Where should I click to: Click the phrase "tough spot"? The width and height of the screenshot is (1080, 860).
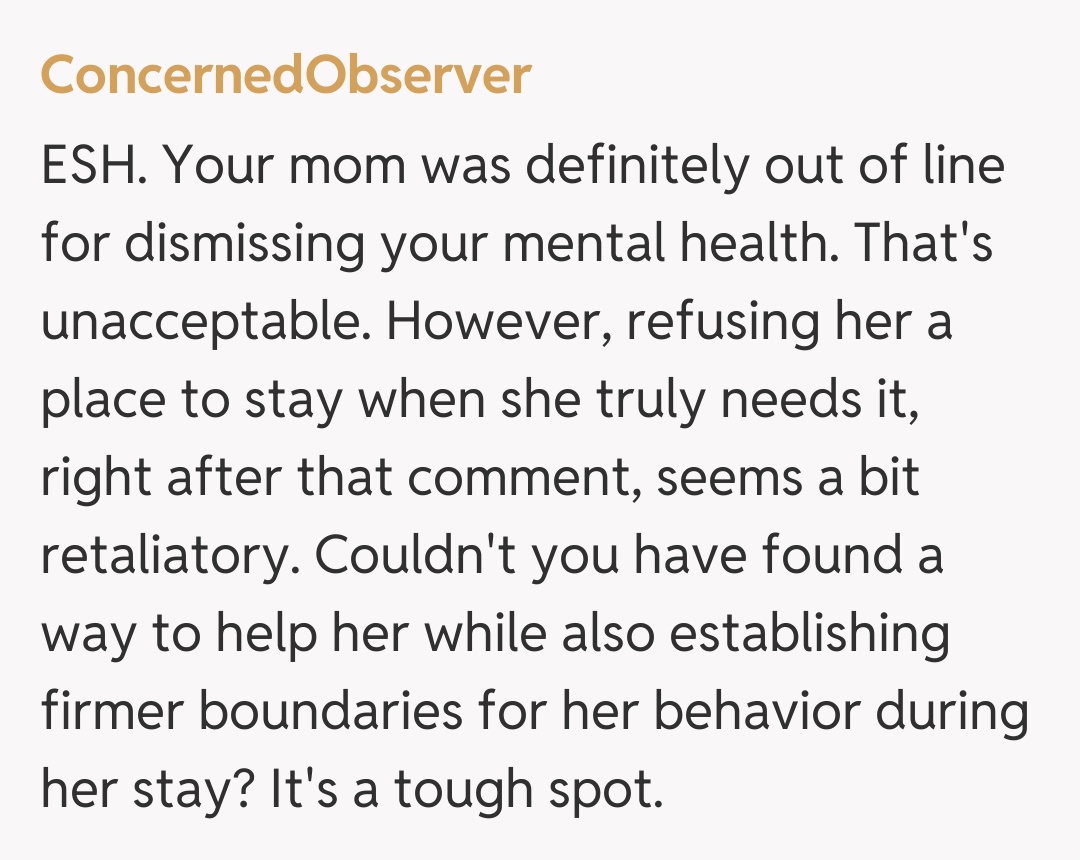(527, 790)
